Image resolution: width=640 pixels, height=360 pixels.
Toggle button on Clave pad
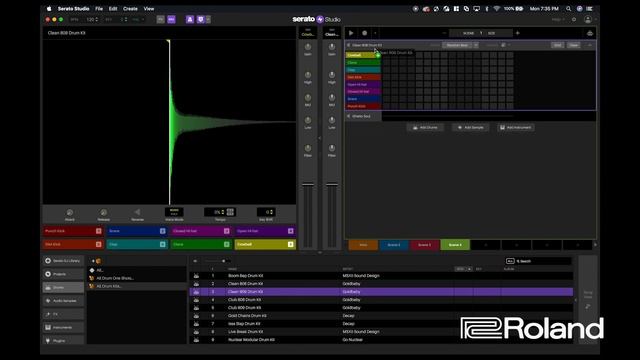coord(227,244)
